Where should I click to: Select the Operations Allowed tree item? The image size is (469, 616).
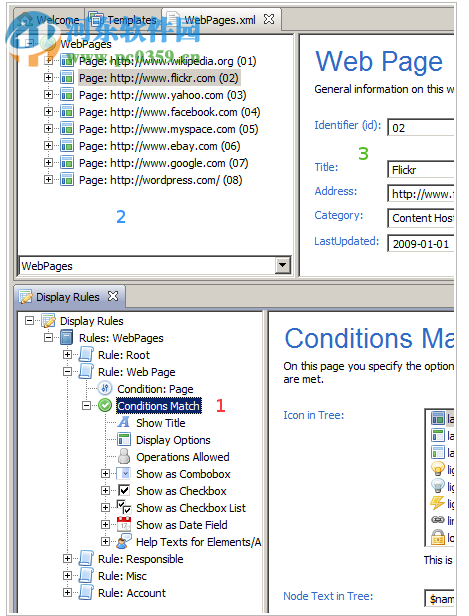pos(183,457)
